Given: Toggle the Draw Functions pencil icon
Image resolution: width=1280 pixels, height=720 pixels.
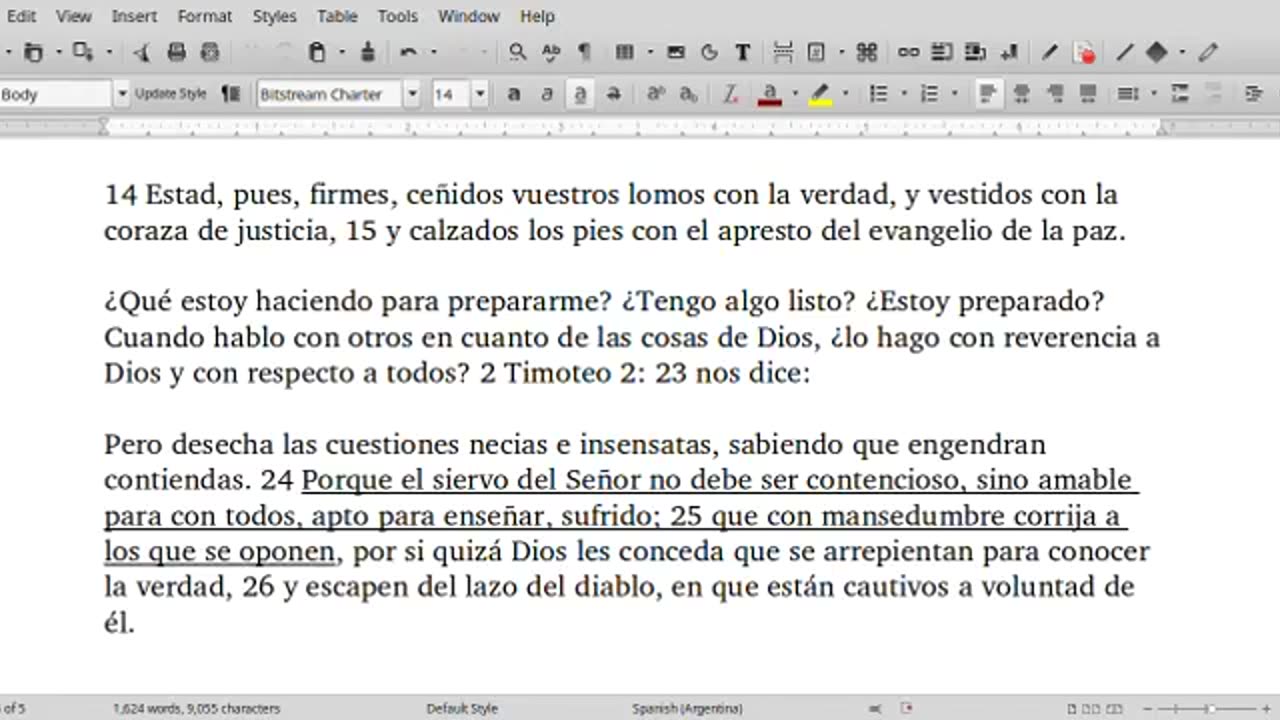Looking at the screenshot, I should pyautogui.click(x=1208, y=53).
